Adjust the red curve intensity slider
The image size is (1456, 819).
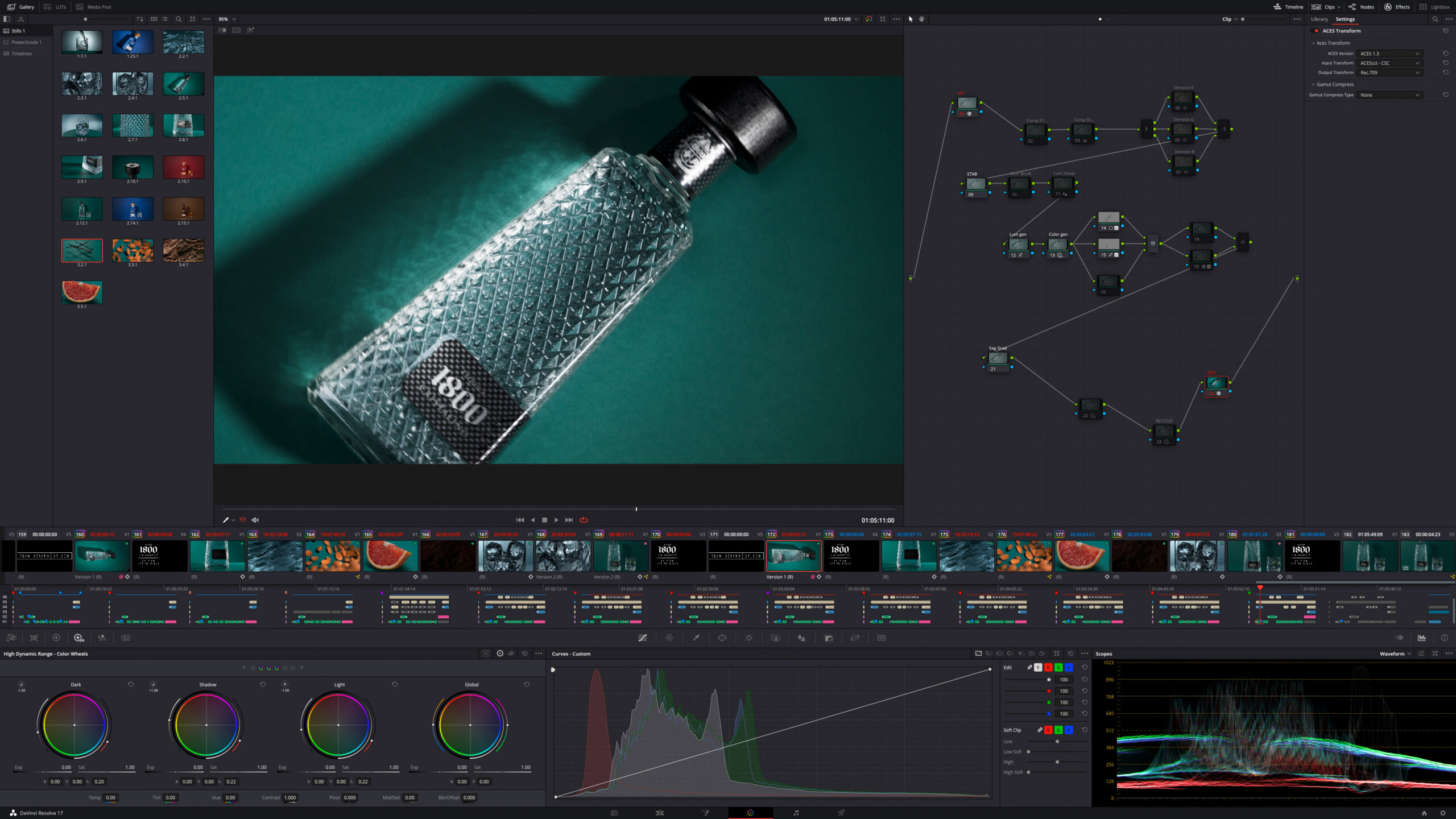[1028, 691]
